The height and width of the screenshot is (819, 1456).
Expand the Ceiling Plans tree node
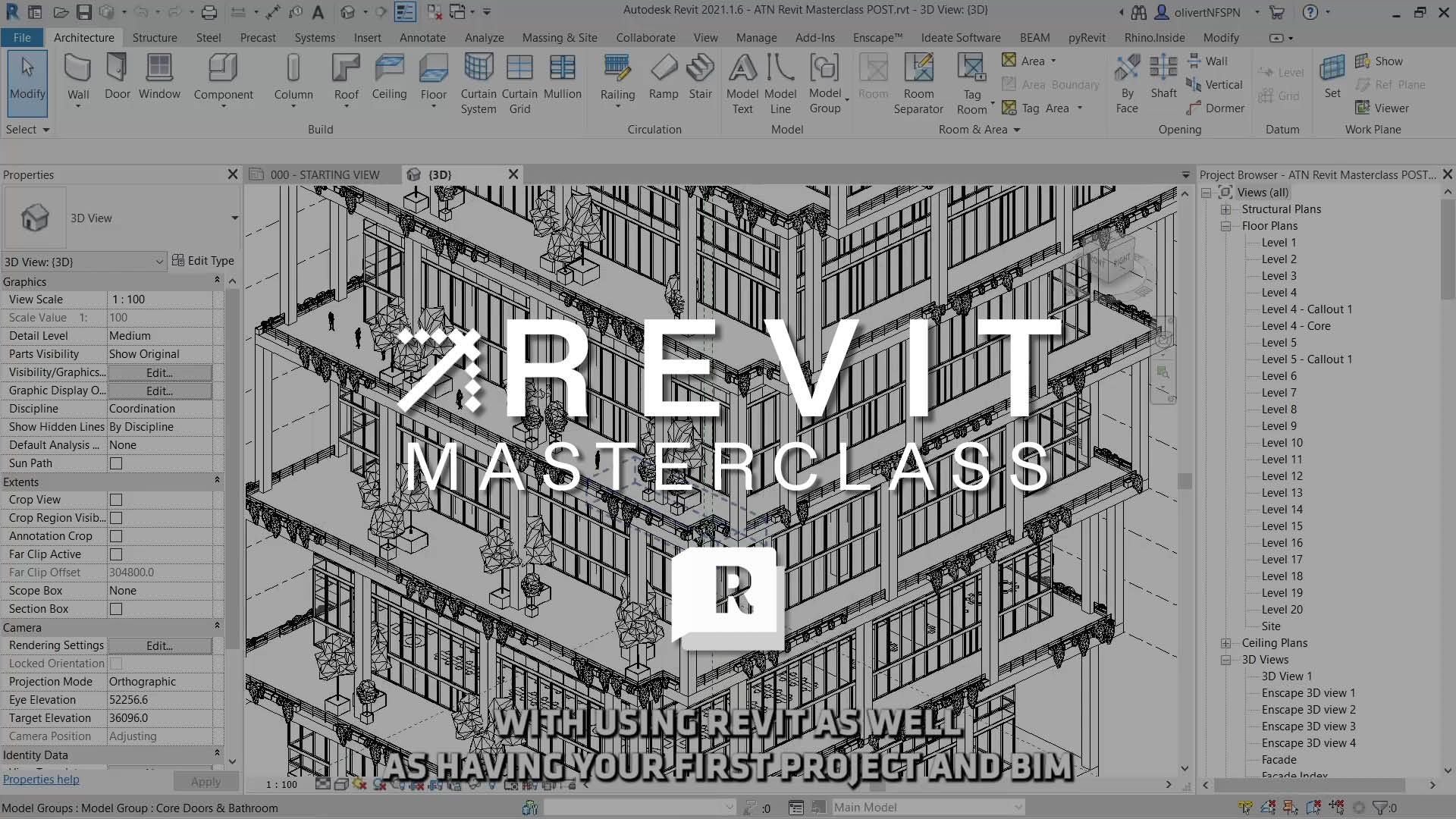(1225, 643)
